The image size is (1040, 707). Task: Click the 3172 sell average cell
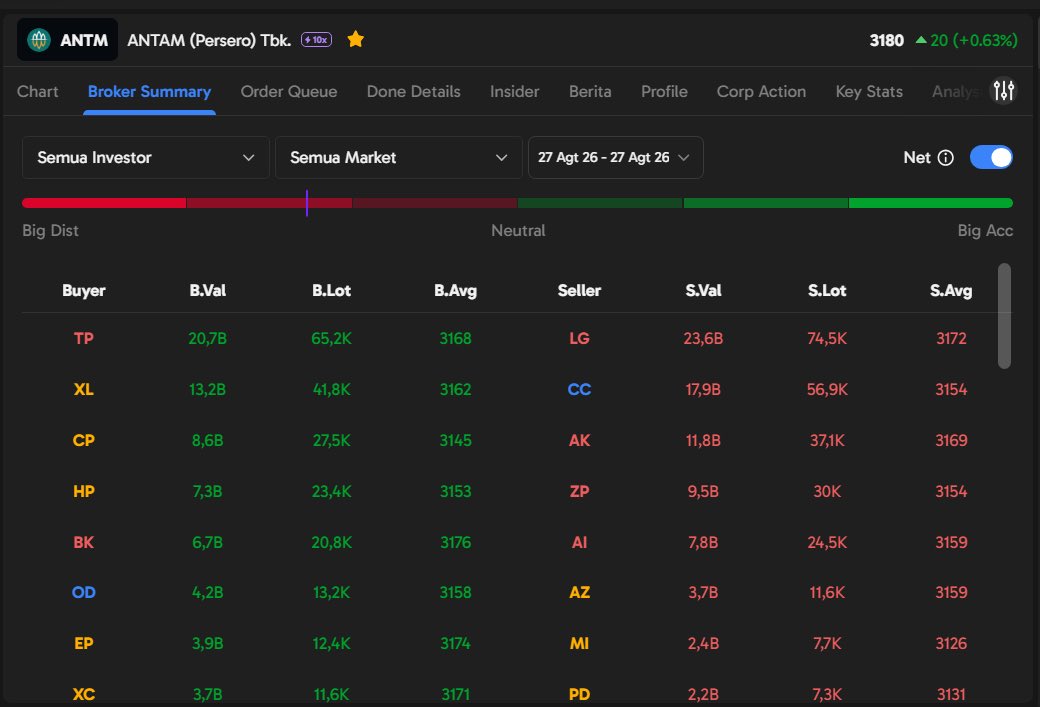(951, 338)
